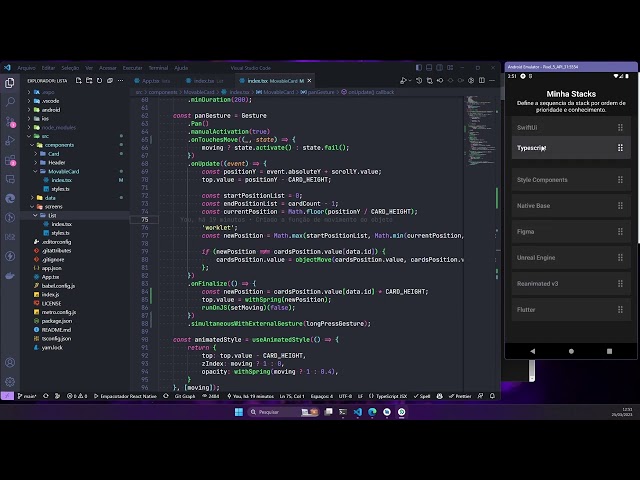Click the UTF-8 encoding status item

[x=345, y=396]
